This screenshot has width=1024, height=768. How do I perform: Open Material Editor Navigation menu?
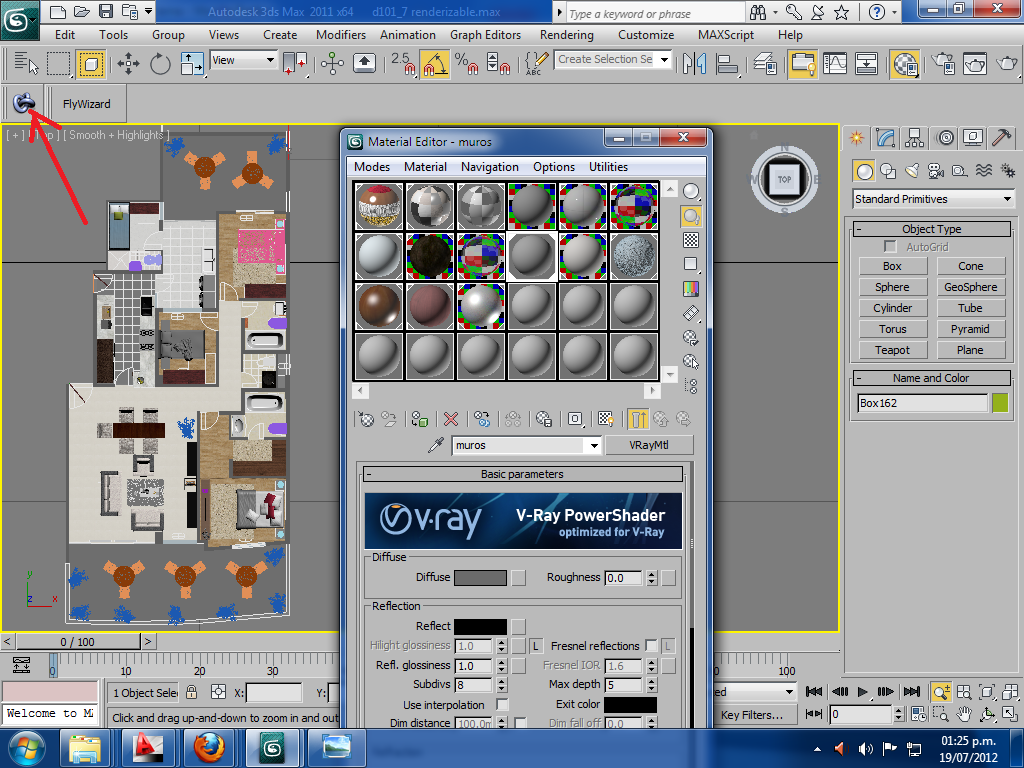489,167
